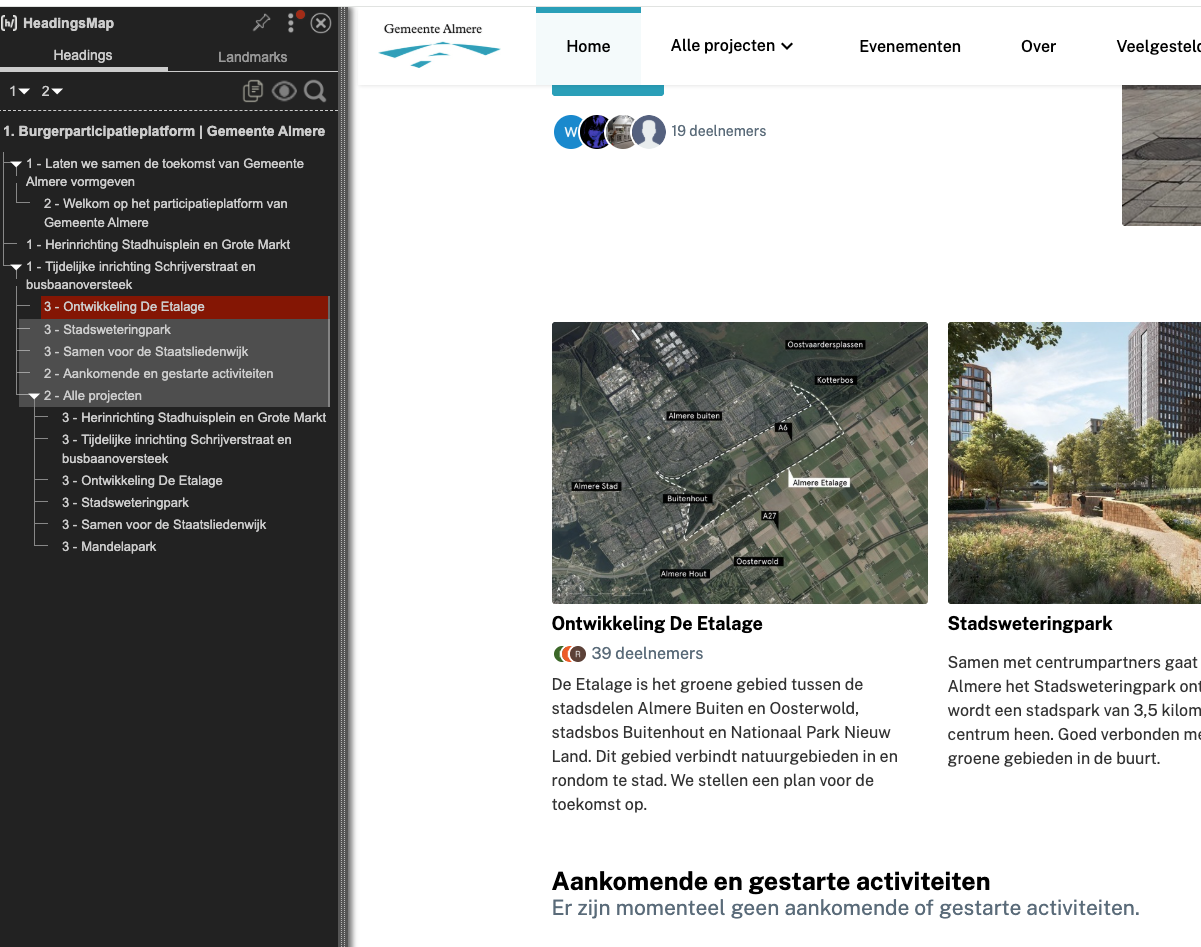Click the paving stones thumbnail at top right

pos(1161,155)
